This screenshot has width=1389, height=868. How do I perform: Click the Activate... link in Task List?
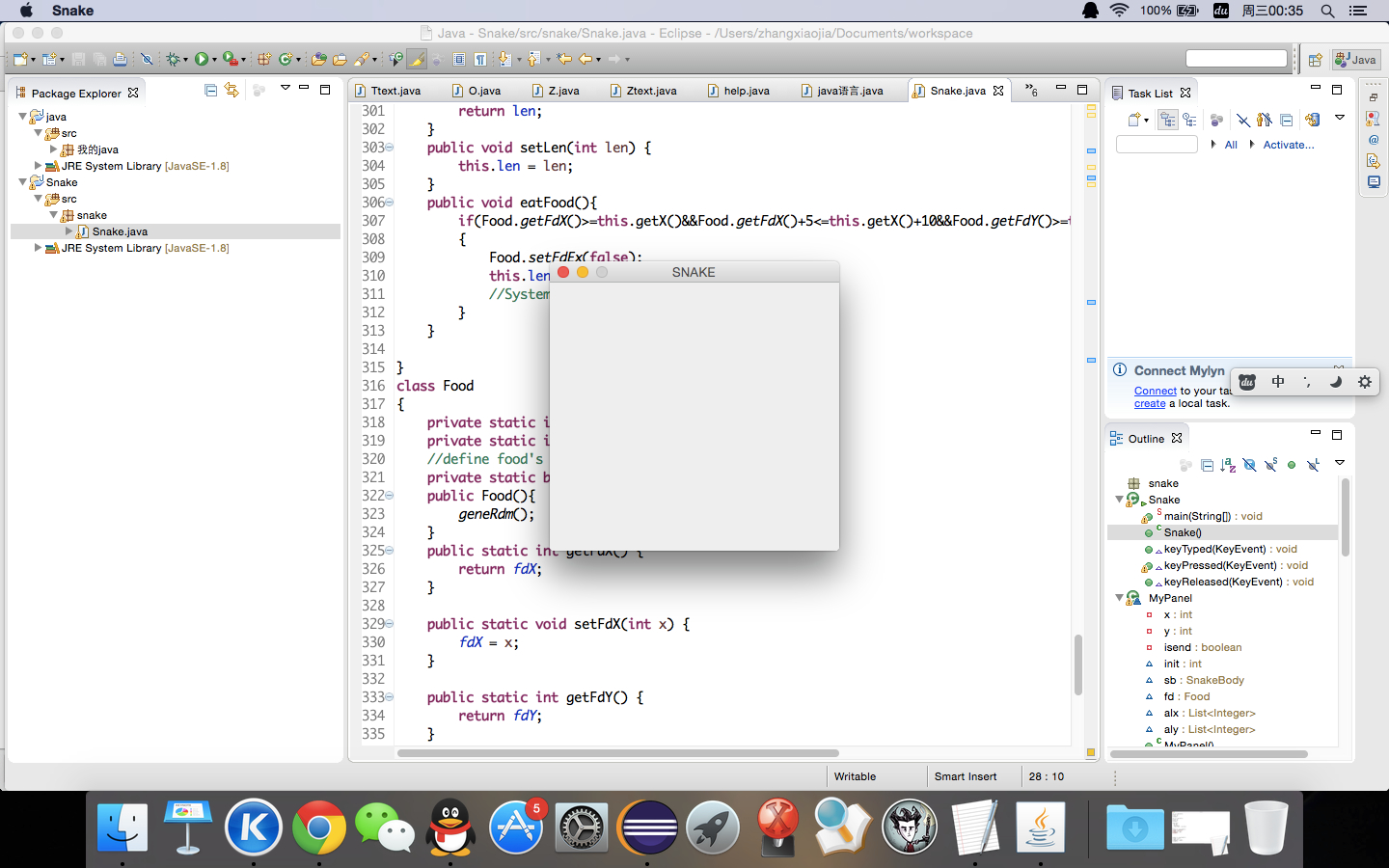pyautogui.click(x=1288, y=145)
